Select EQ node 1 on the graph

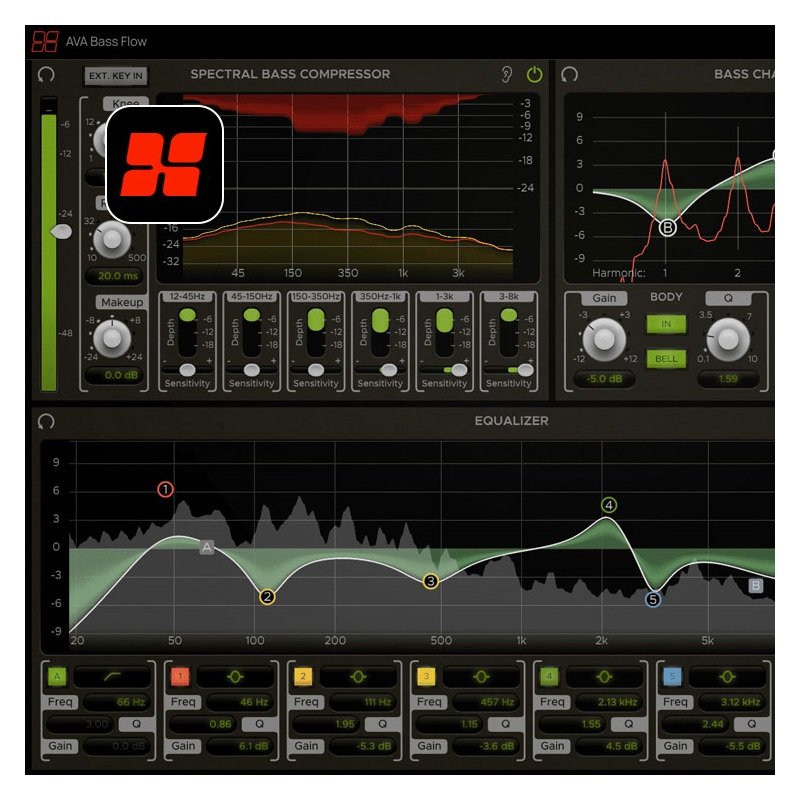click(x=165, y=489)
